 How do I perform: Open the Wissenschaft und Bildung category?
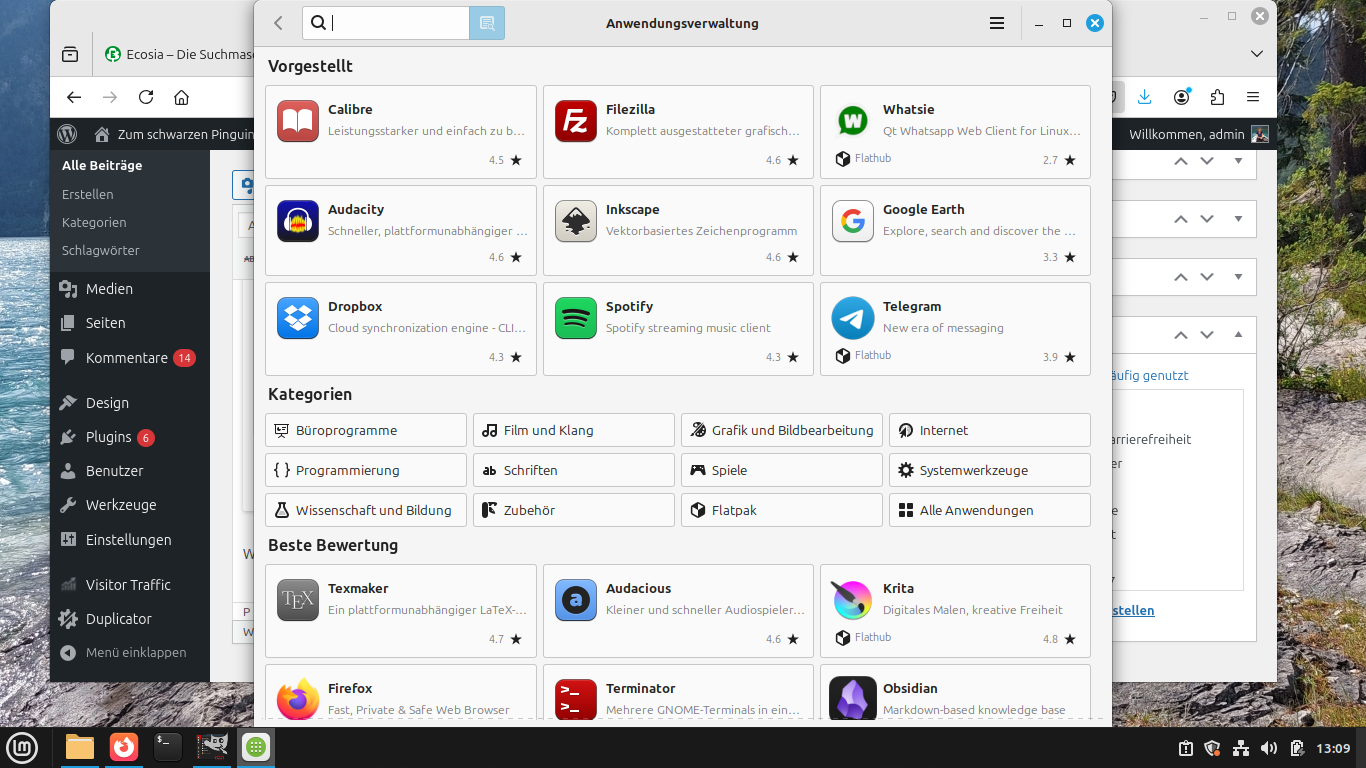click(x=366, y=510)
